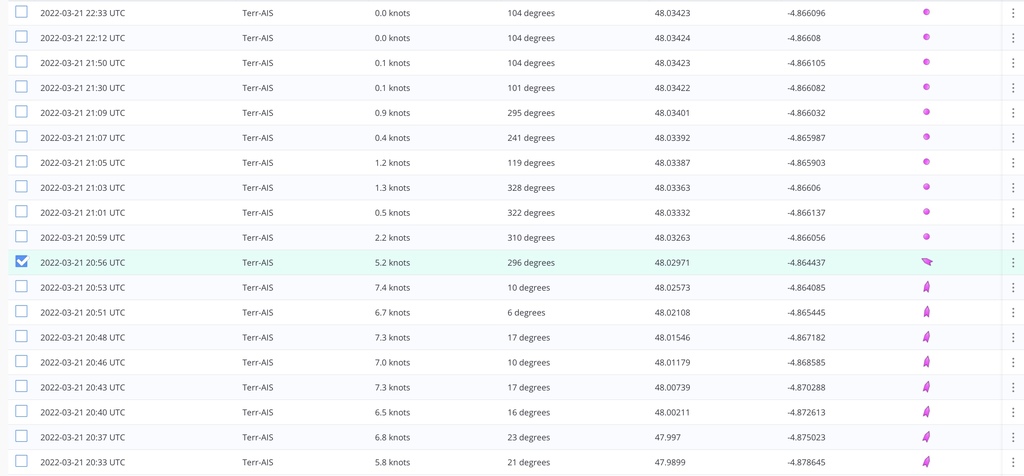Open the kebab menu for 21:50 UTC row
Viewport: 1024px width, 476px height.
click(1013, 63)
